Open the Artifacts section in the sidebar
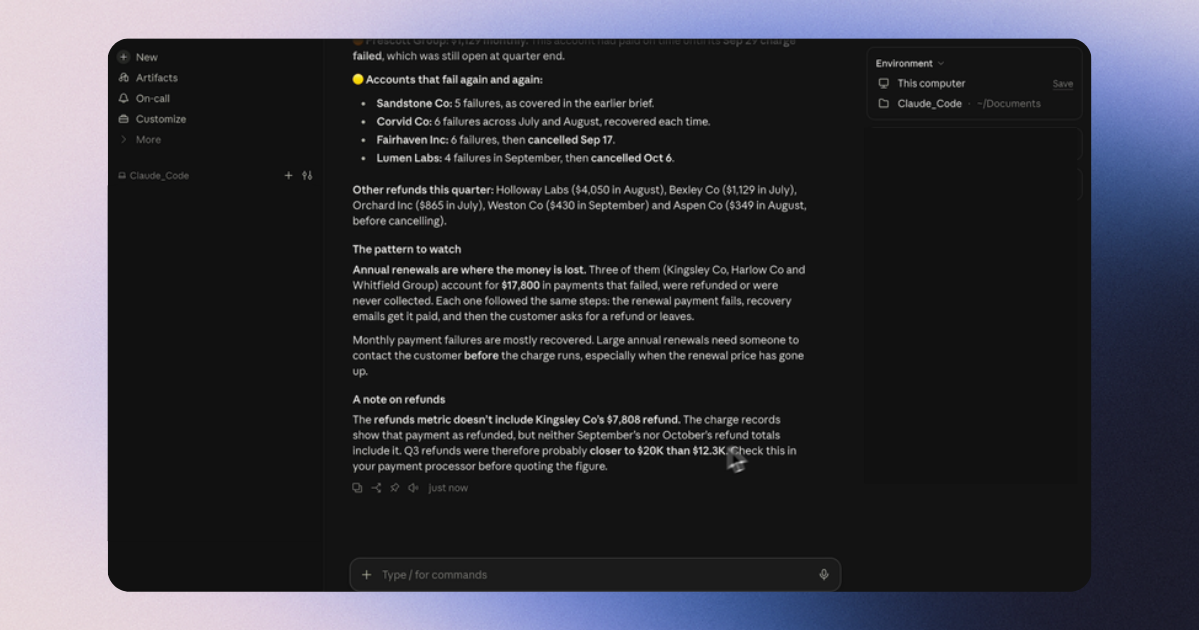 (147, 78)
